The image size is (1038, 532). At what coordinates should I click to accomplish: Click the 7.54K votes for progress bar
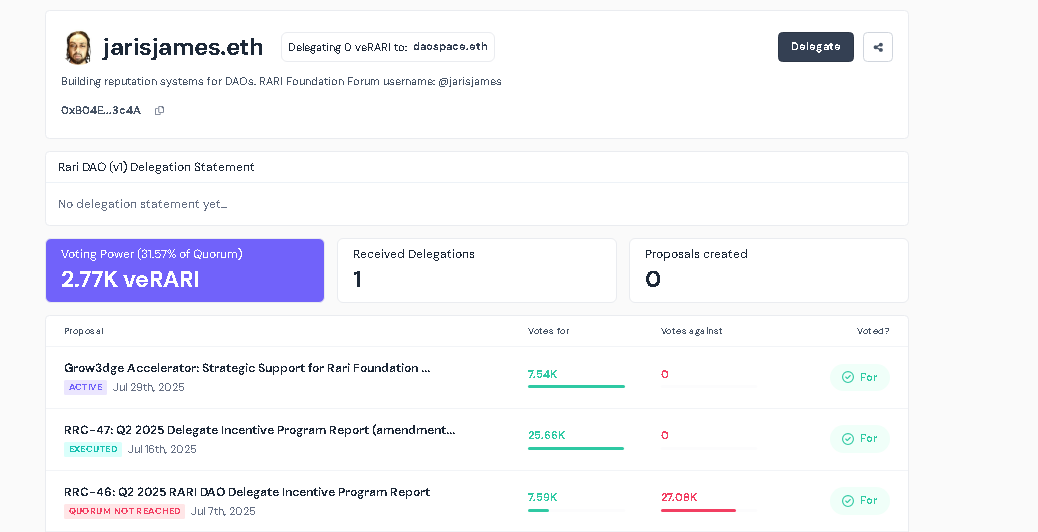(x=576, y=386)
